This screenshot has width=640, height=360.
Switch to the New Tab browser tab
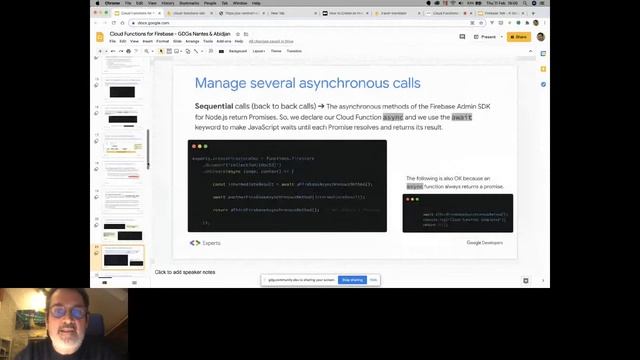[x=292, y=13]
